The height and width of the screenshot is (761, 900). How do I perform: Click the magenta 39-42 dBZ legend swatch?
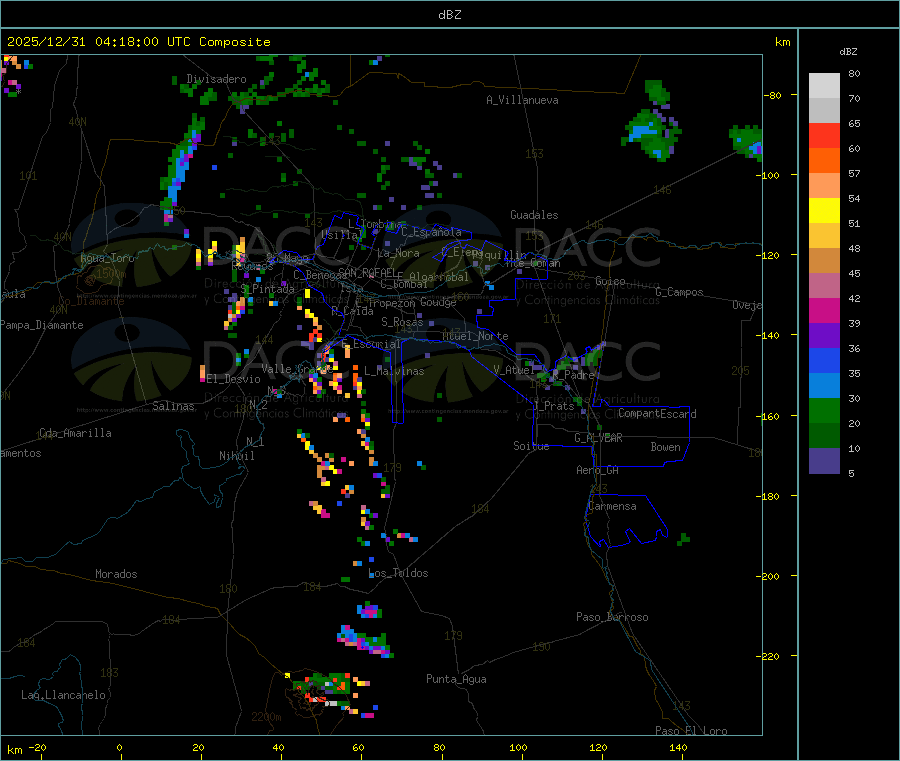824,310
